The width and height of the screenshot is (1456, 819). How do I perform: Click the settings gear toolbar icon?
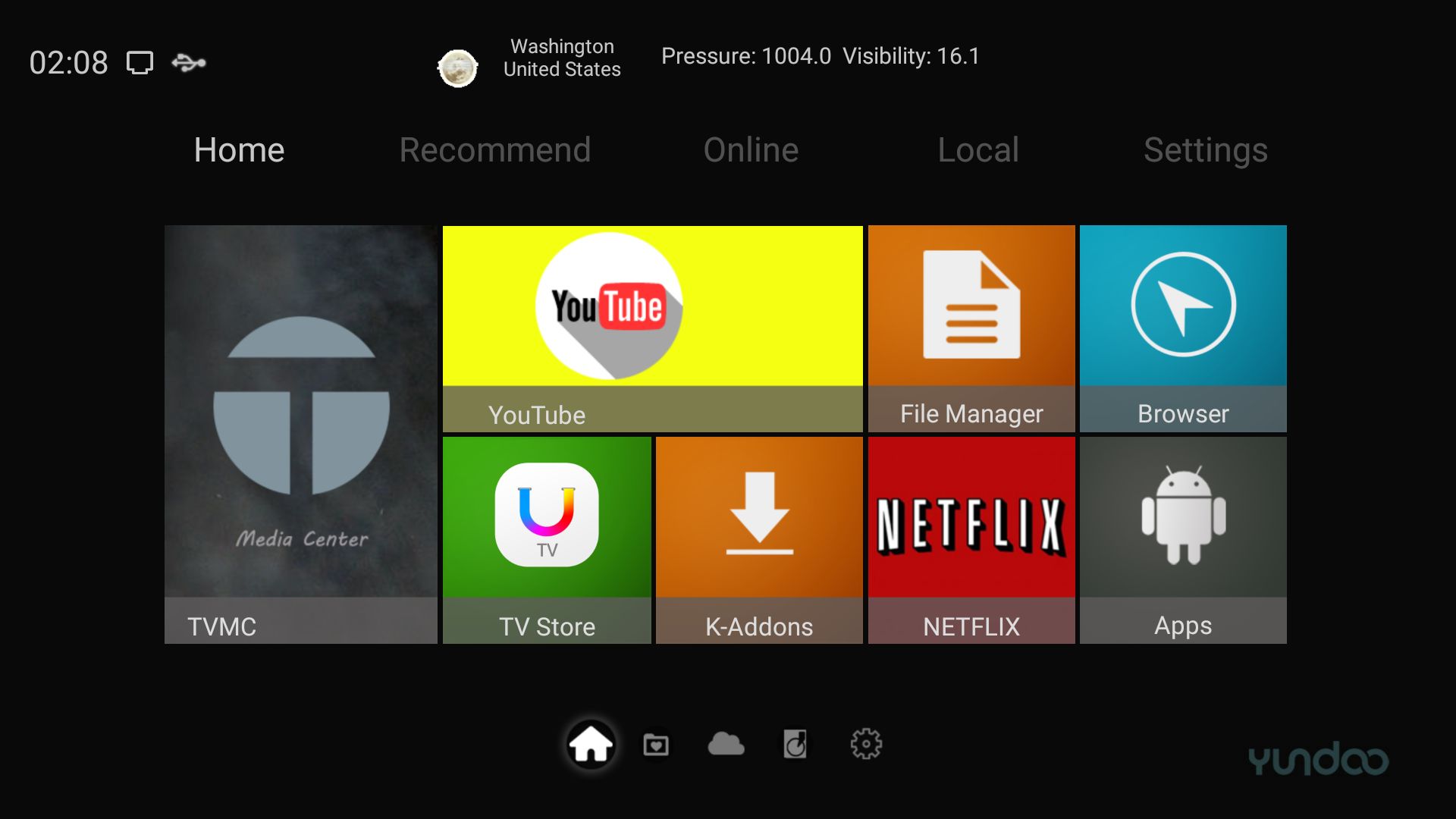[x=862, y=743]
